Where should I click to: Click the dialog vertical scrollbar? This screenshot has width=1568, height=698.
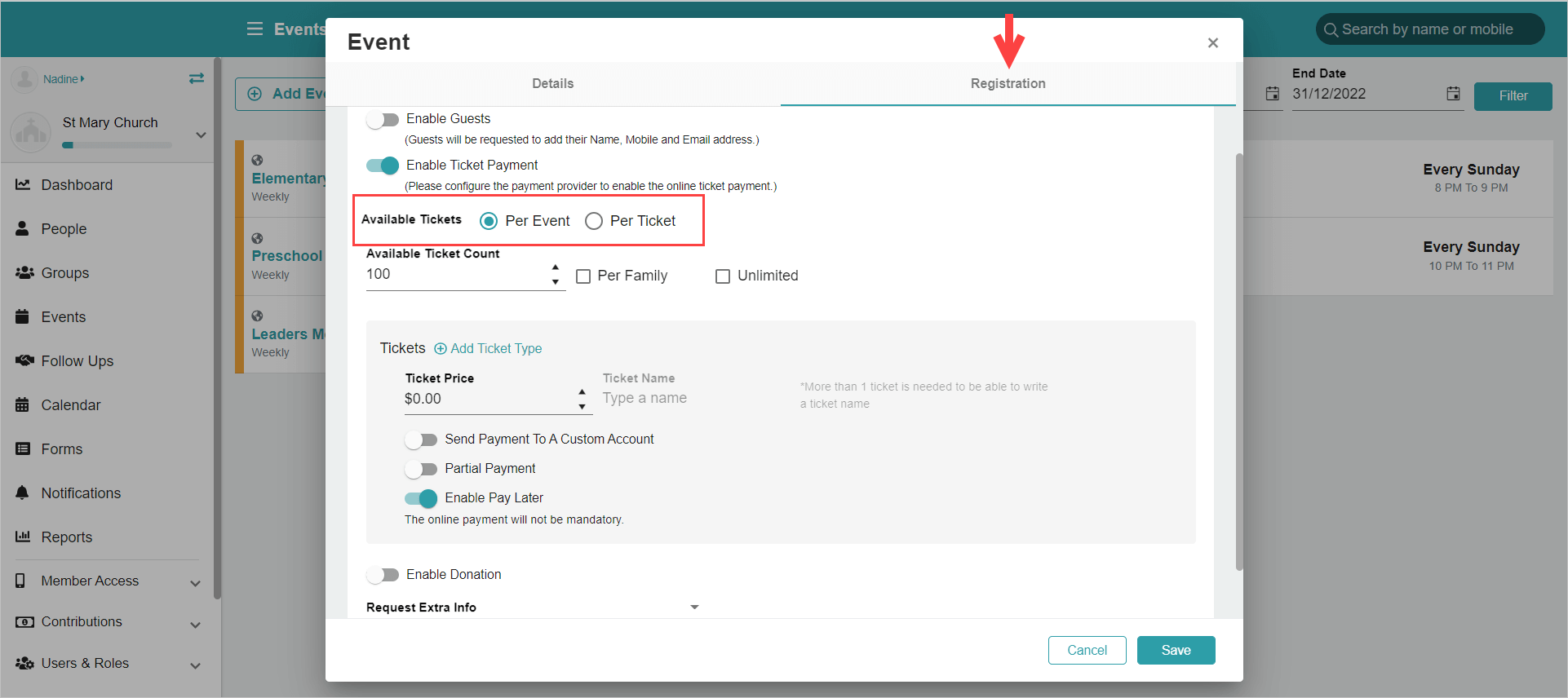1239,361
